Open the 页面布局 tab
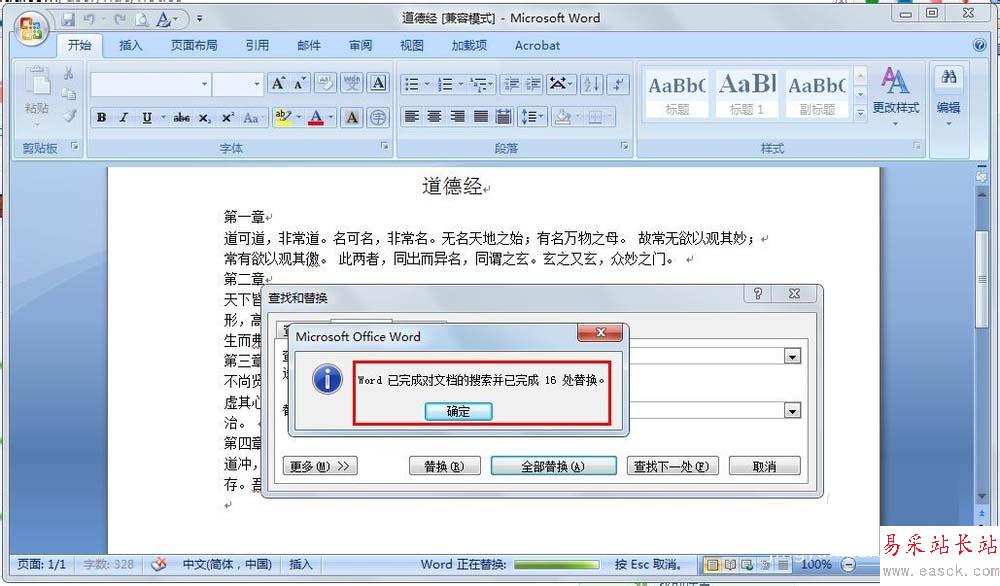This screenshot has height=586, width=1000. pos(194,45)
